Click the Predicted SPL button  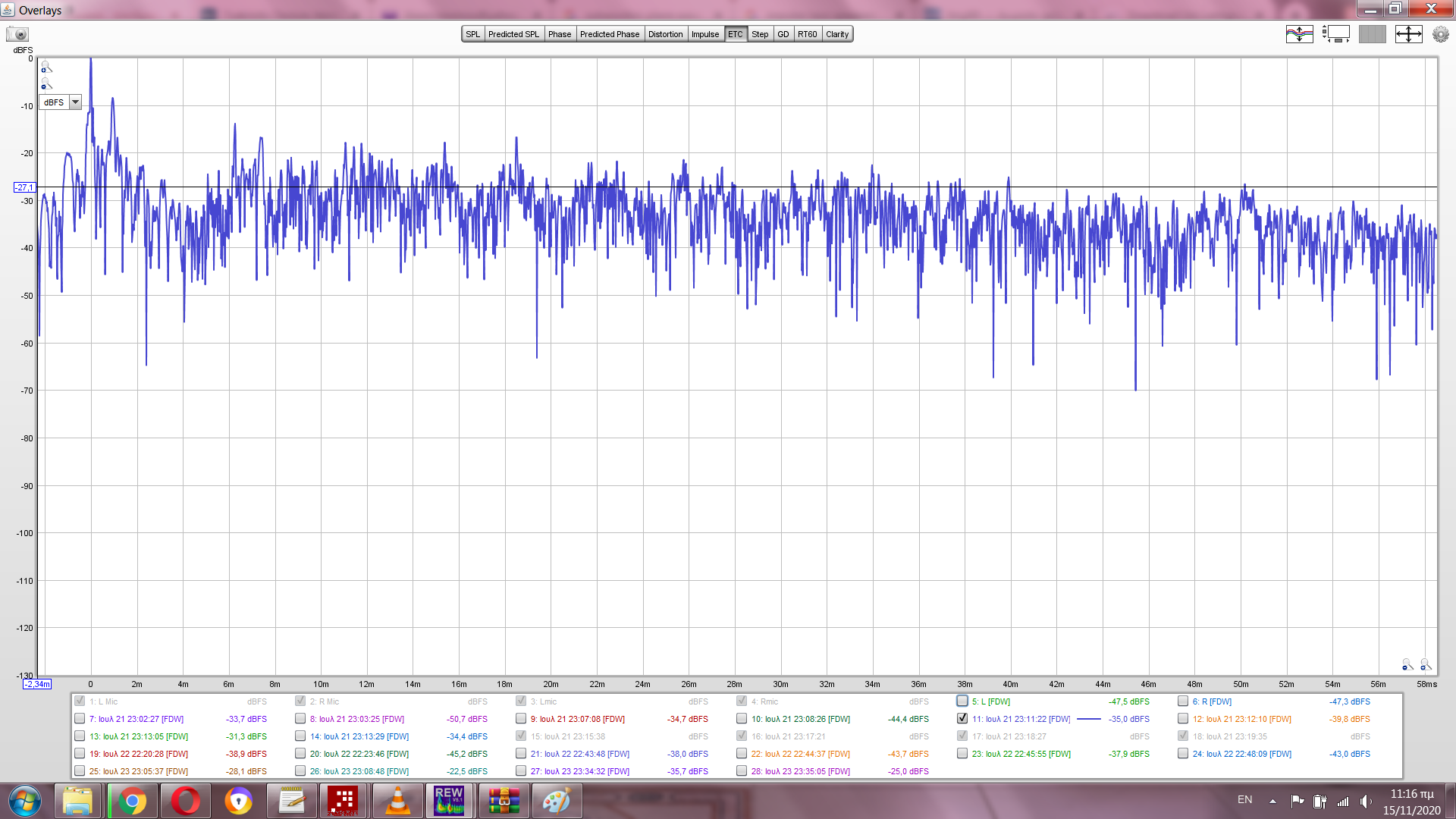pyautogui.click(x=513, y=34)
